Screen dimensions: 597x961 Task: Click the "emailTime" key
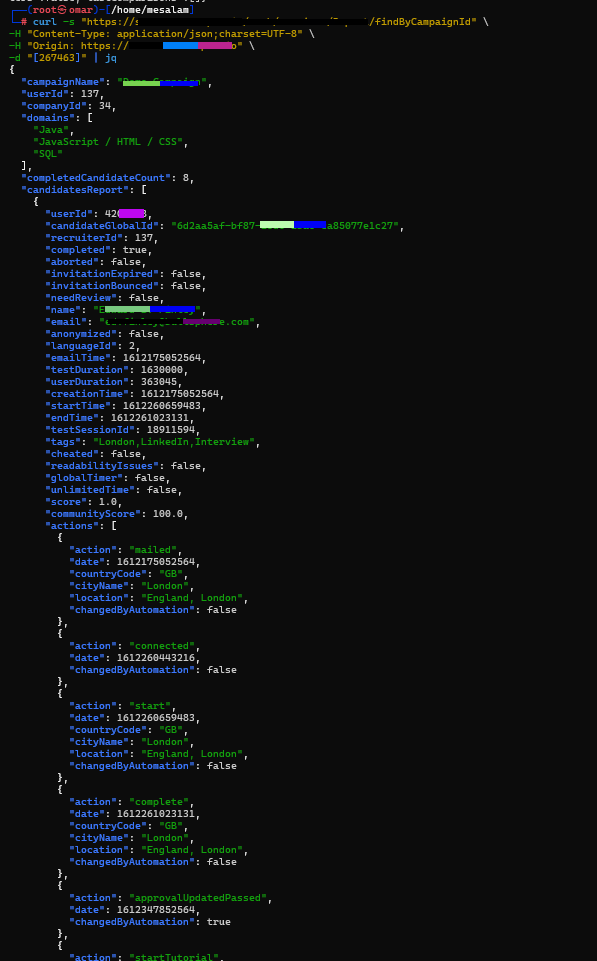point(78,358)
